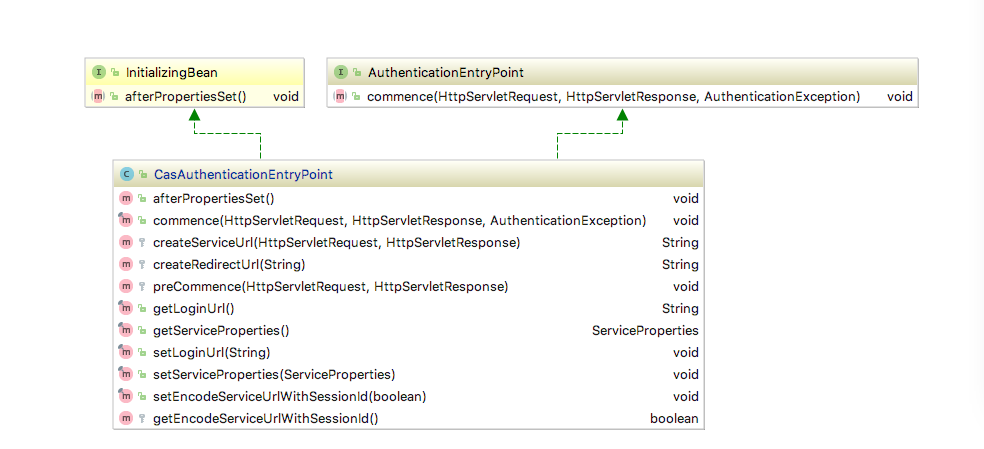The image size is (984, 449).
Task: Click method icon beside commence in AuthenticationEntryPoint
Action: 340,97
